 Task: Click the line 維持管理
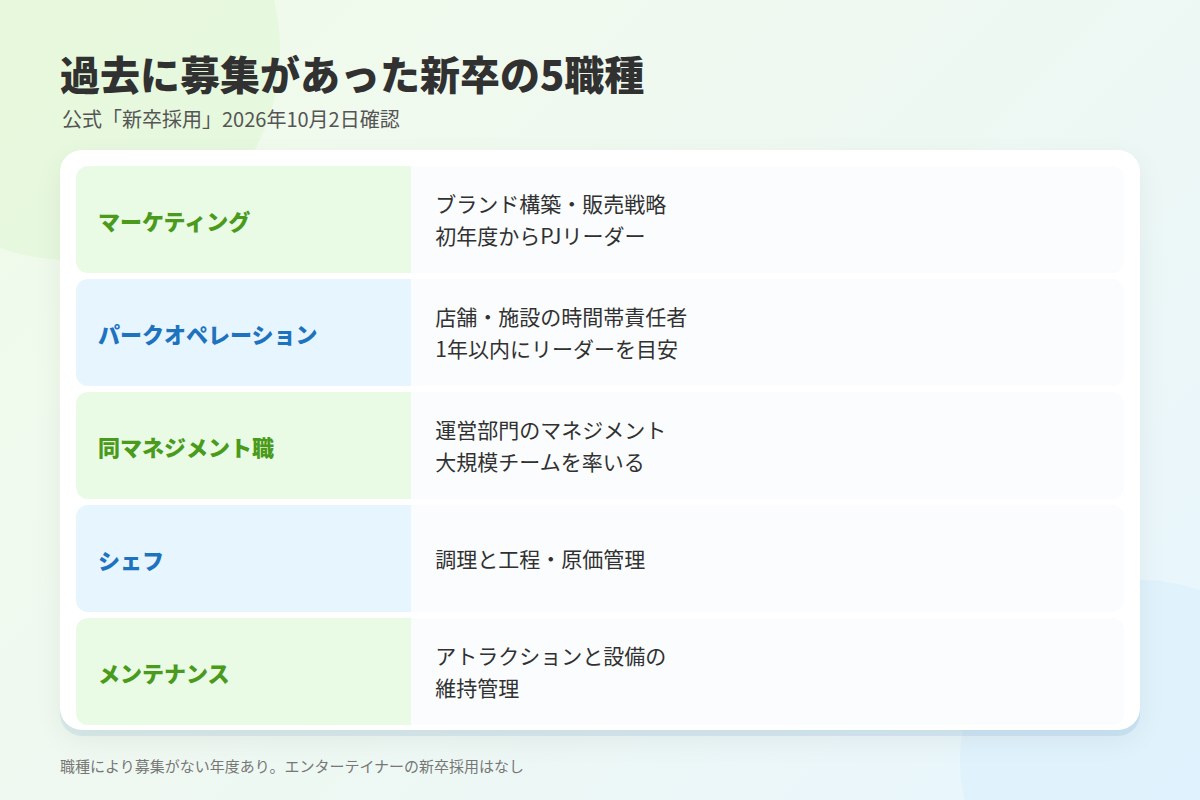pos(478,689)
